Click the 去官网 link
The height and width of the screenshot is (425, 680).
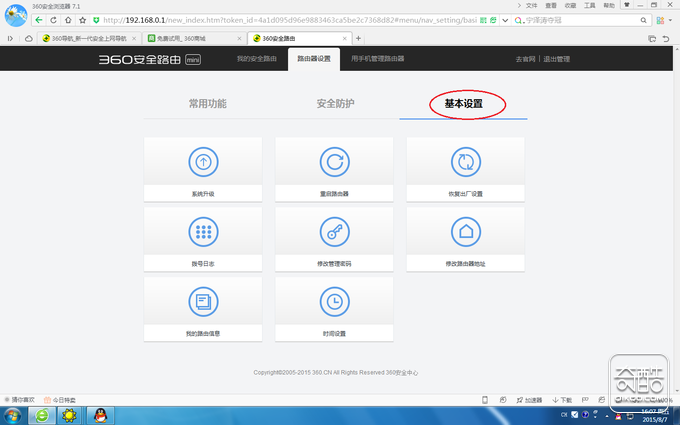pyautogui.click(x=525, y=59)
